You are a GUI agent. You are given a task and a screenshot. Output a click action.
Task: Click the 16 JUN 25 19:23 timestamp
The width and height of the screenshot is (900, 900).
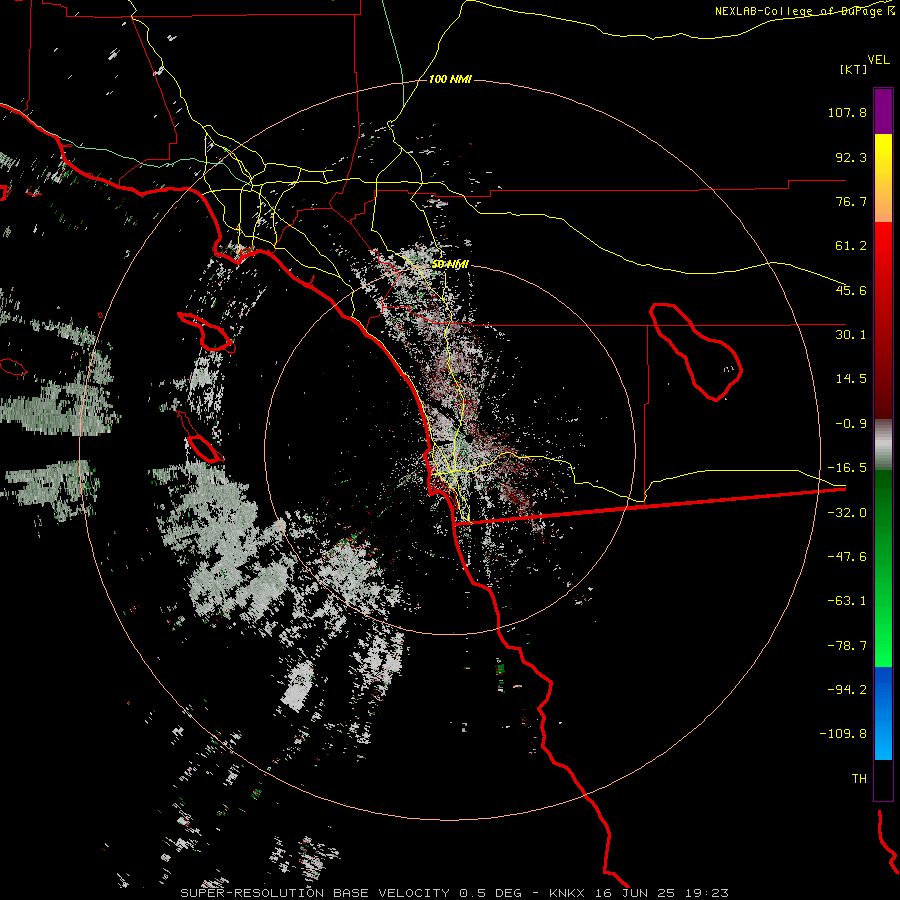tap(662, 893)
